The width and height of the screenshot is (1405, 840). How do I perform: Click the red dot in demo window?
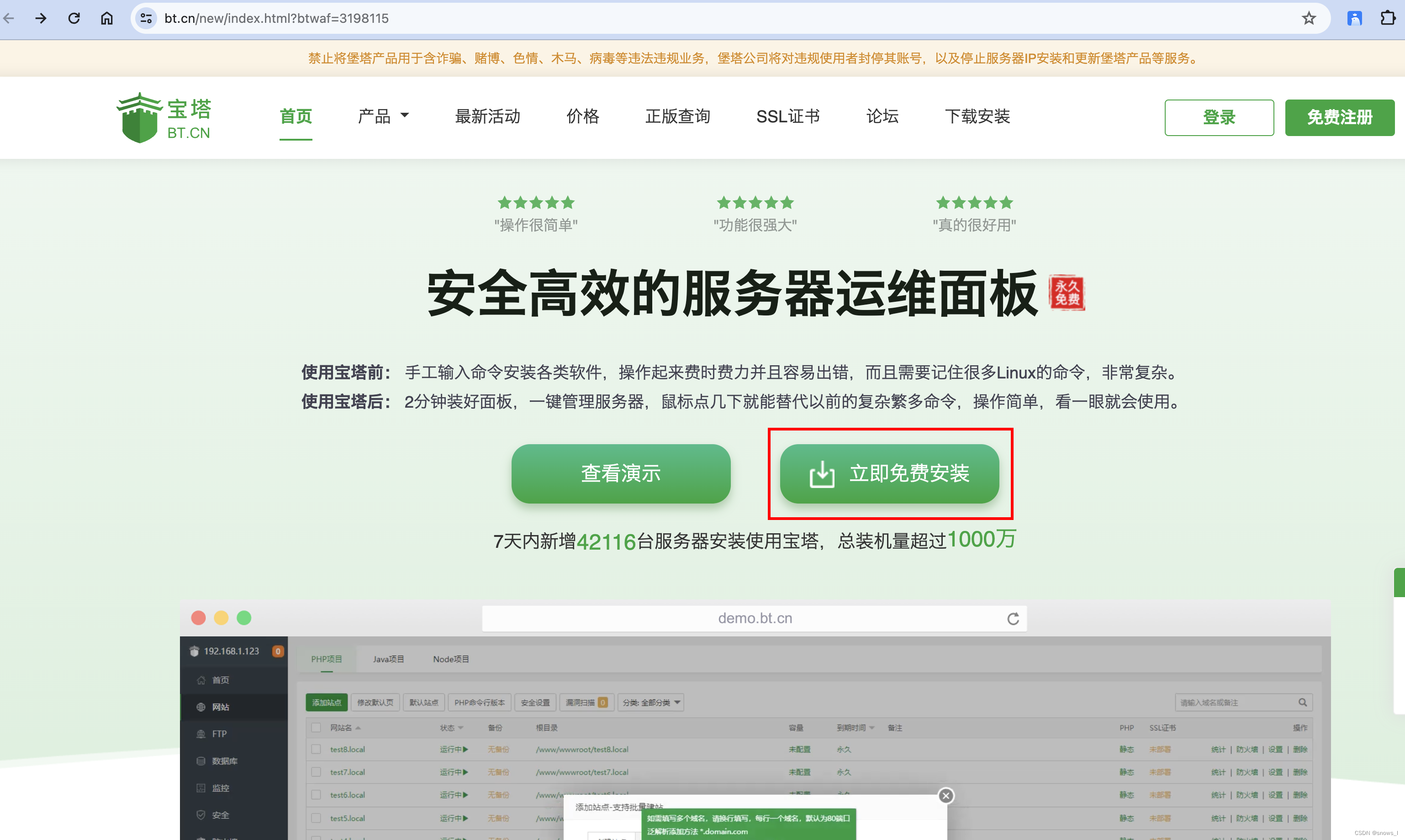click(x=198, y=618)
